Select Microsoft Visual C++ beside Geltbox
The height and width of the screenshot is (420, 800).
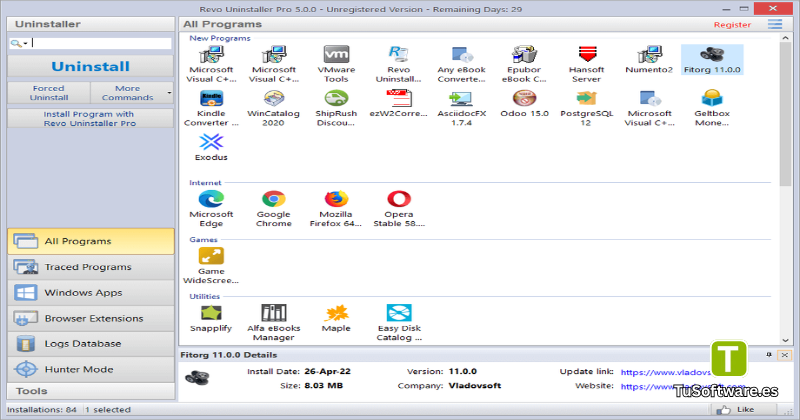tap(649, 108)
